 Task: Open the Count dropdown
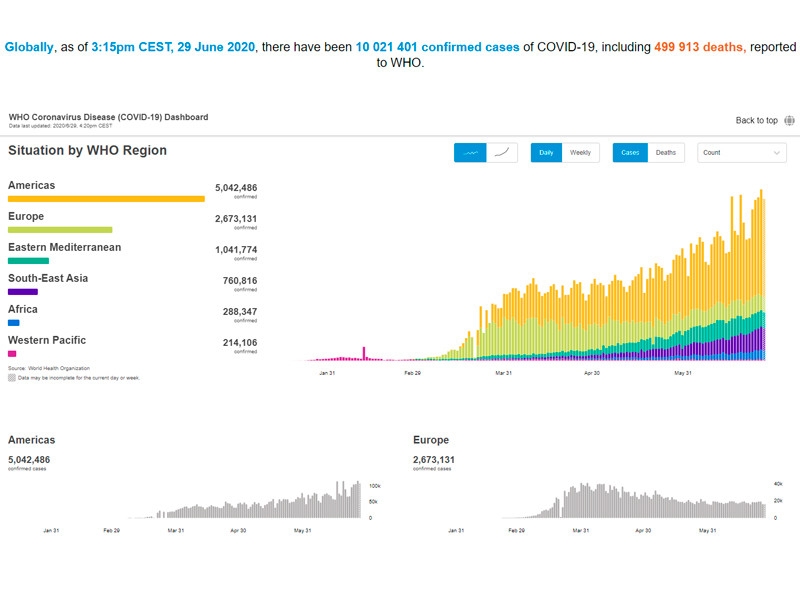tap(740, 153)
